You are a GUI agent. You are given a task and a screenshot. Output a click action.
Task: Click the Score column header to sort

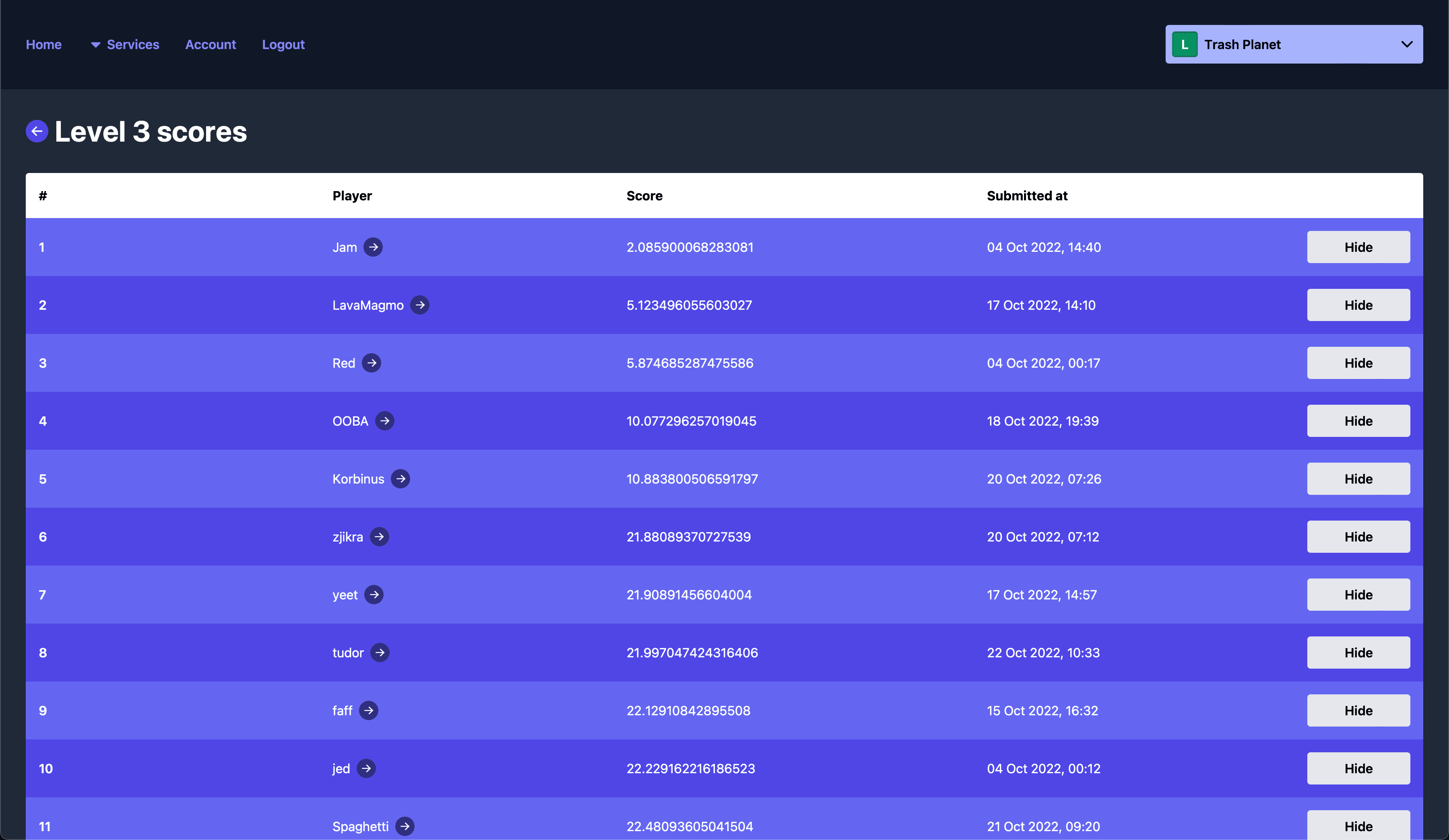click(x=644, y=195)
